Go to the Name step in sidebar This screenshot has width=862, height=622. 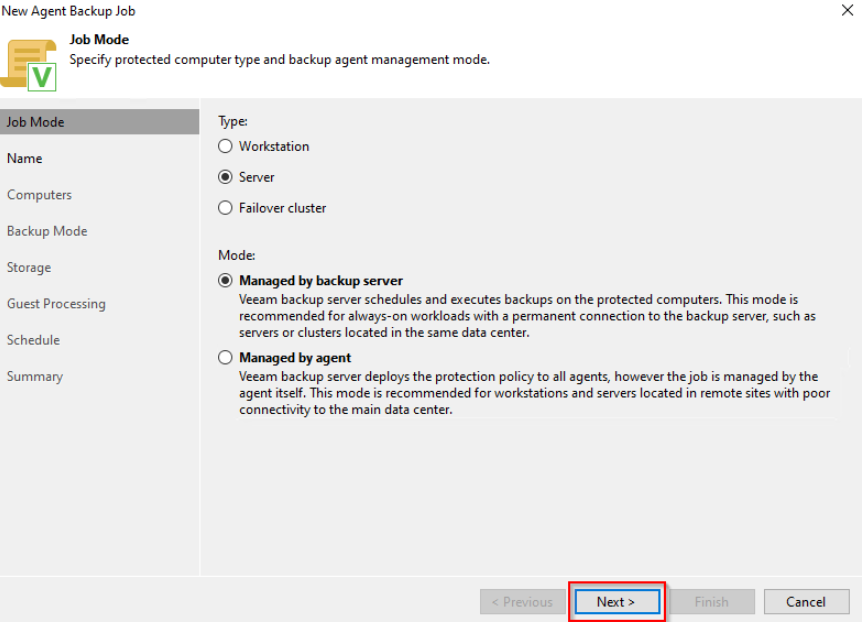click(25, 158)
